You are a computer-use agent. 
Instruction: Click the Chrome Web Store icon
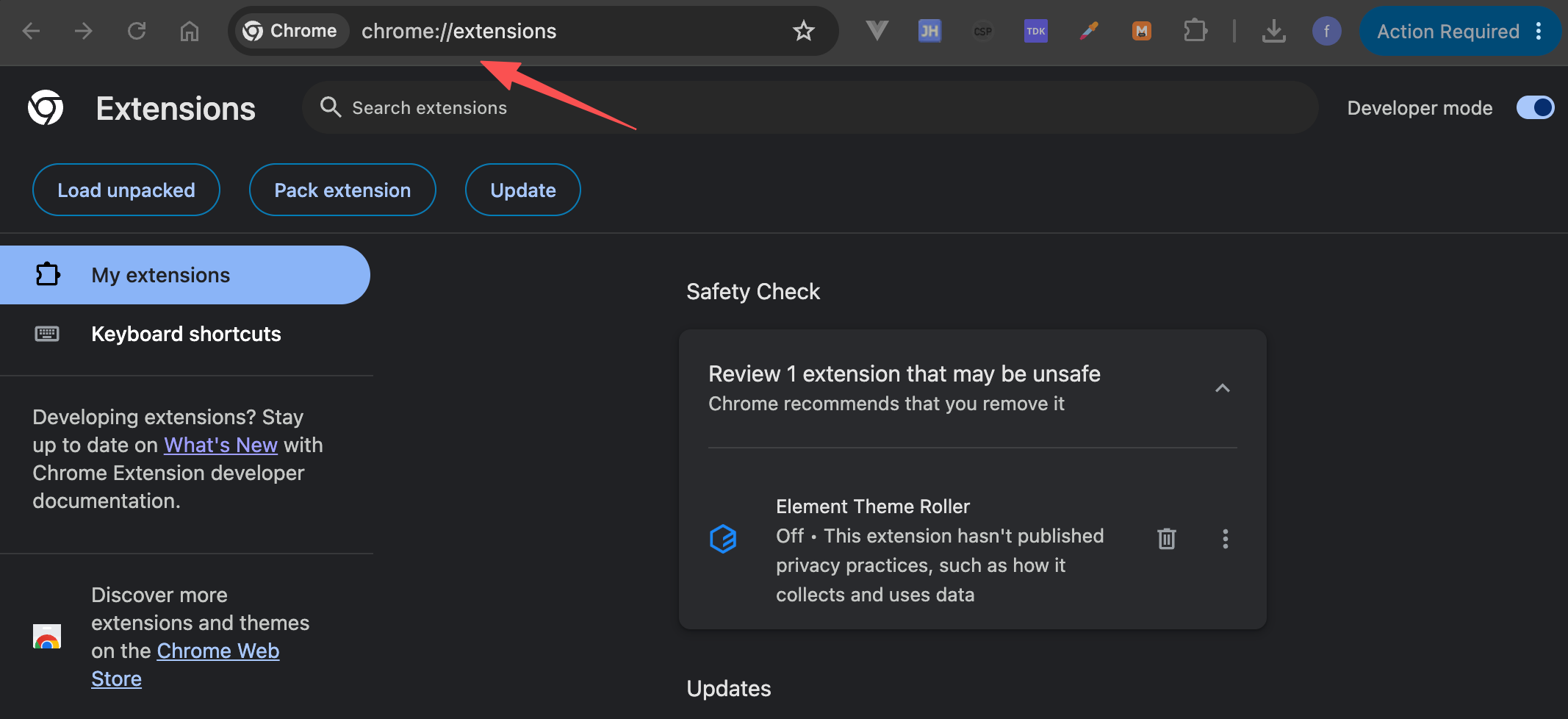(x=47, y=636)
